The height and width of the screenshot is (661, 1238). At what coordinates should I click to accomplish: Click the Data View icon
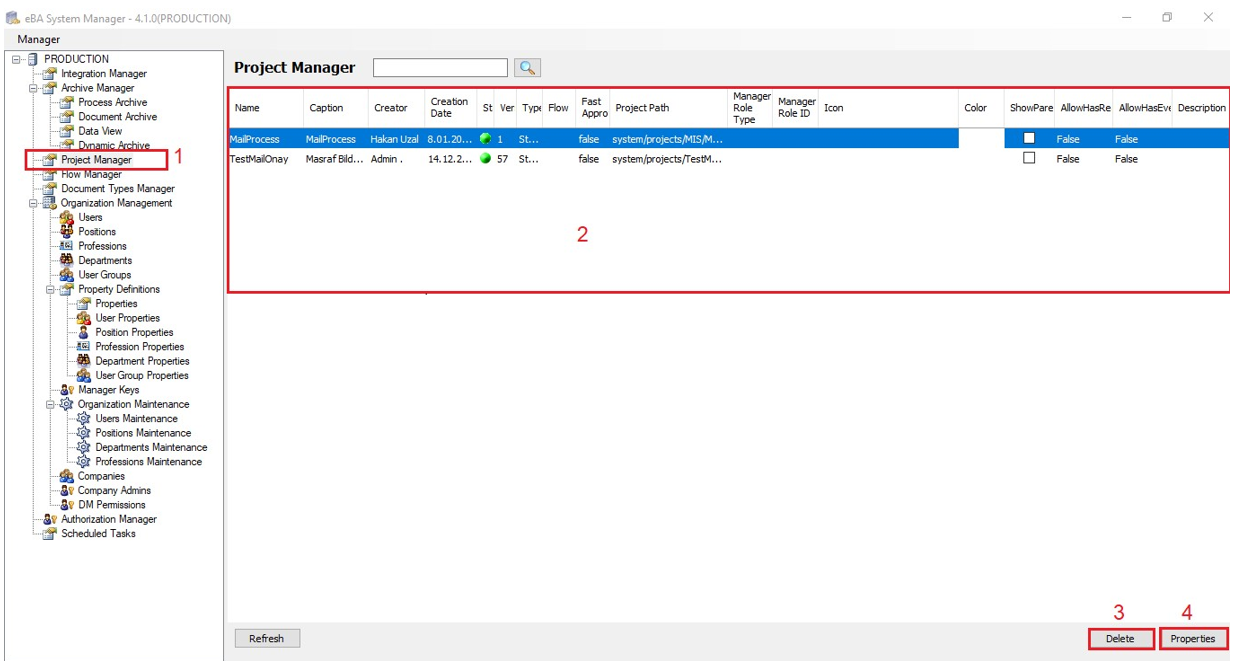[67, 131]
